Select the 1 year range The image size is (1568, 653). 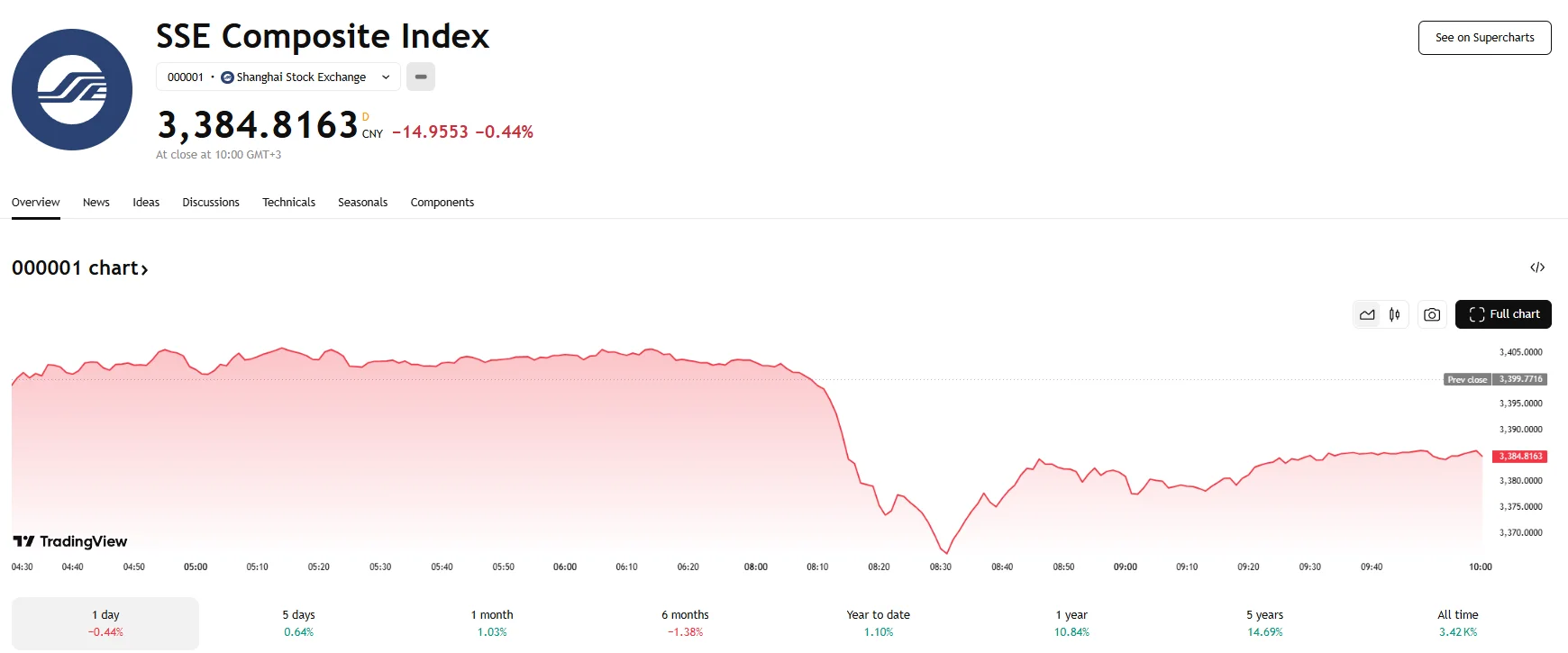tap(1071, 622)
